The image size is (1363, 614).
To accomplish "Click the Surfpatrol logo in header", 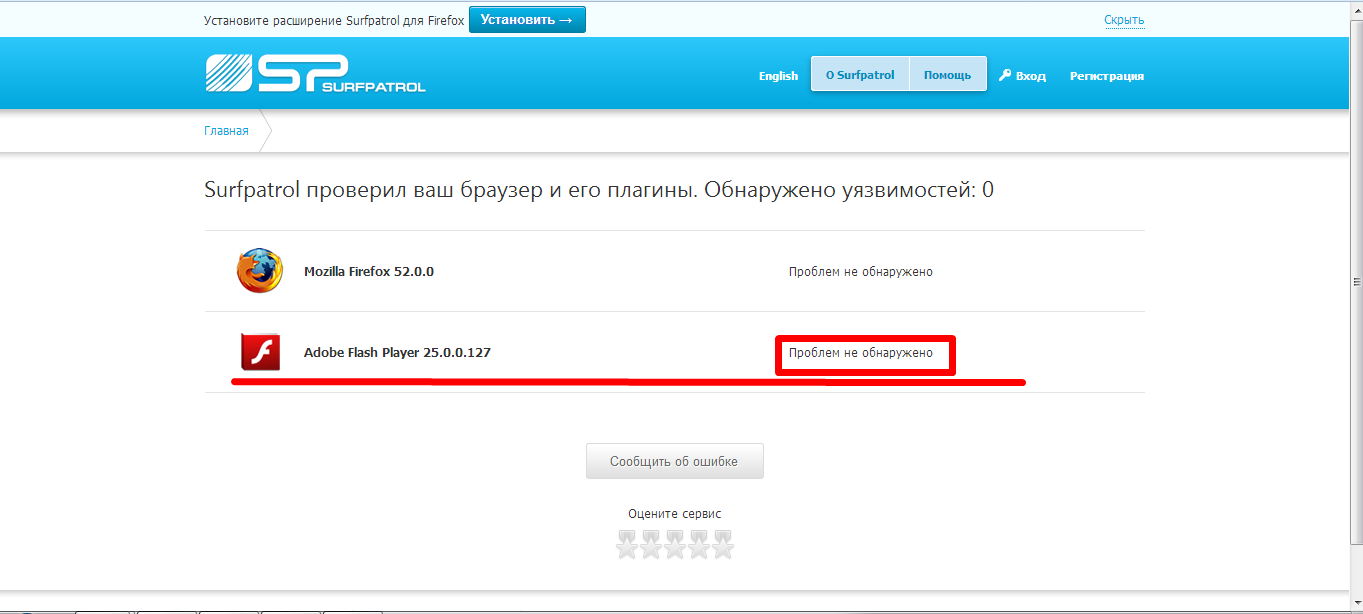I will pos(315,73).
